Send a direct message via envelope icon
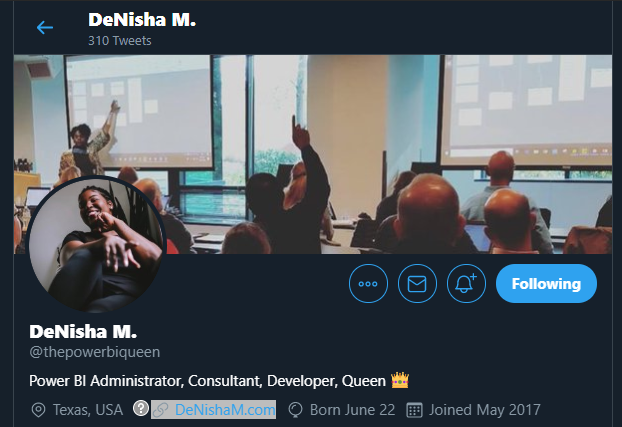Image resolution: width=622 pixels, height=427 pixels. click(x=417, y=283)
